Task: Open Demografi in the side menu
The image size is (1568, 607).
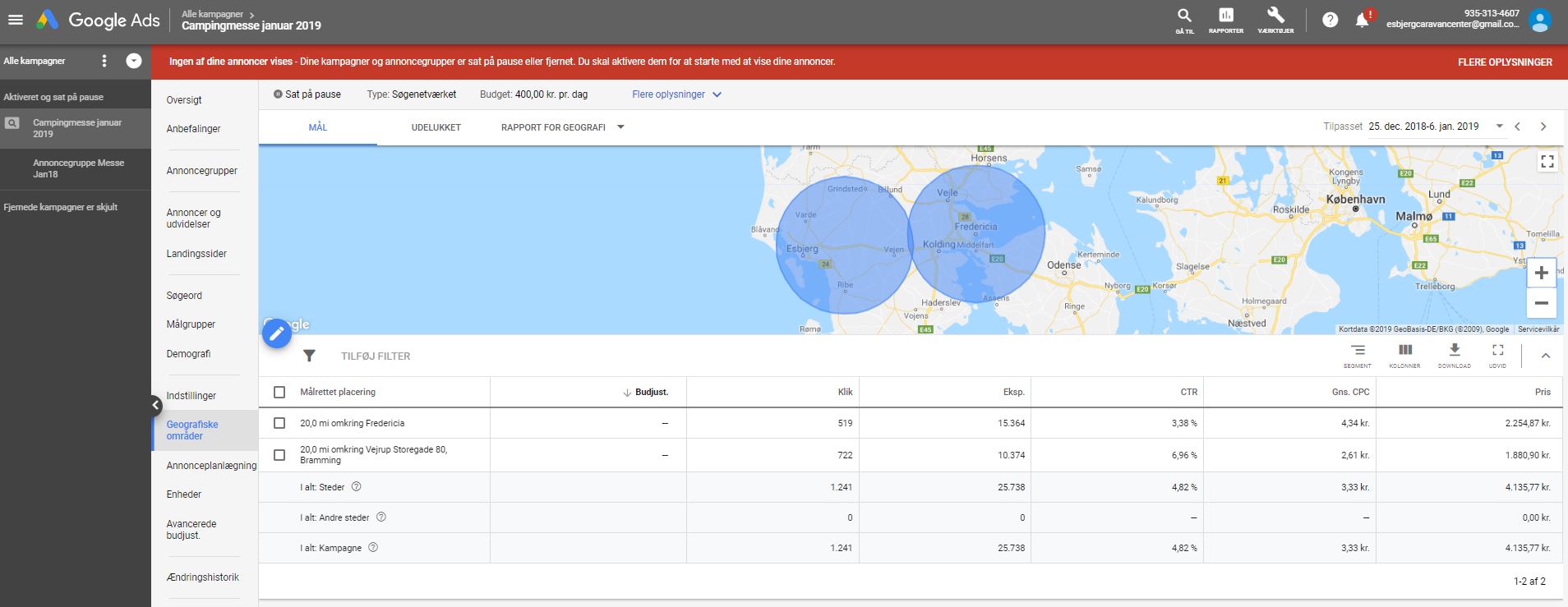Action: 188,354
